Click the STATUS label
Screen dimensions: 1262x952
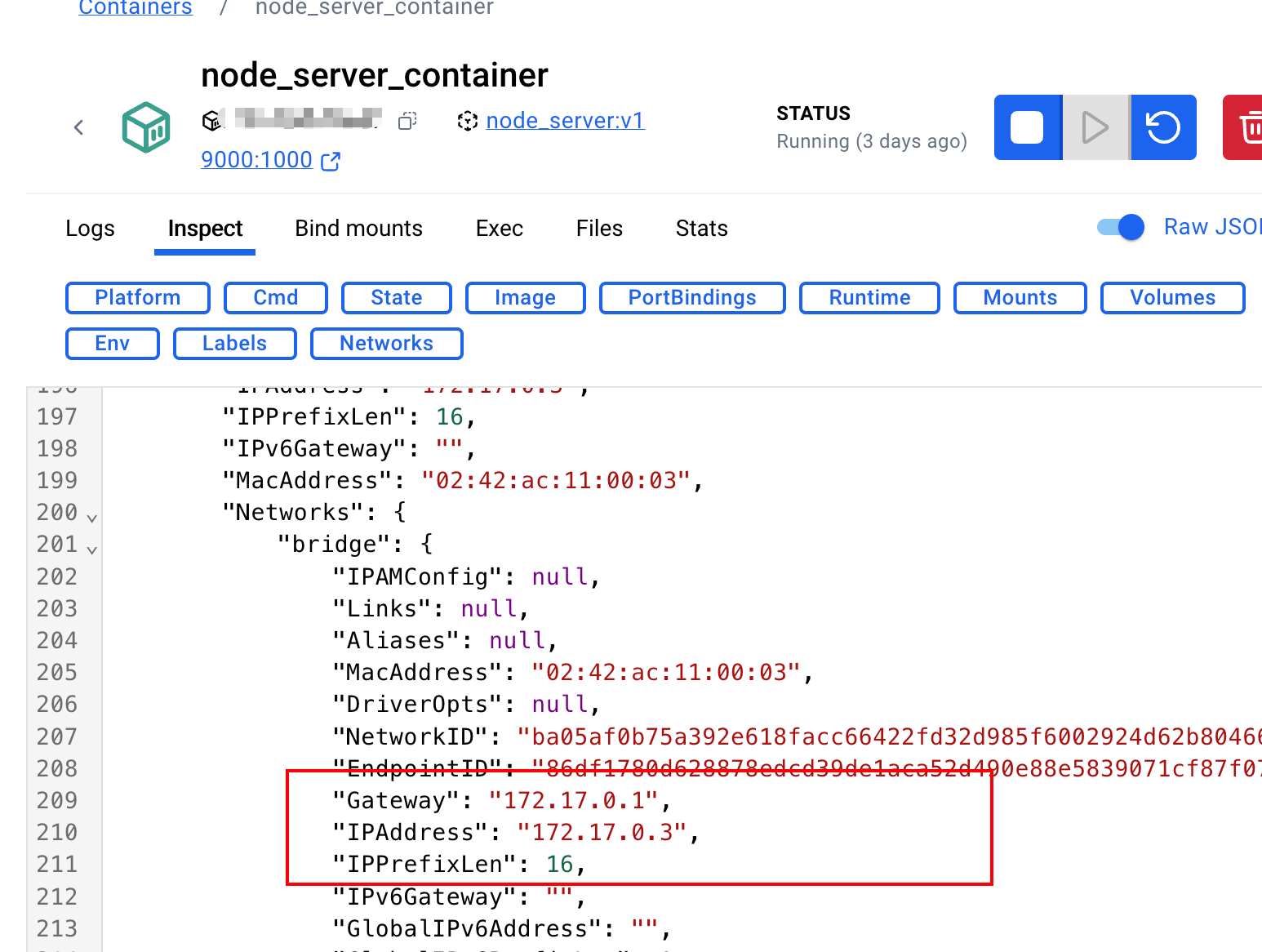click(814, 113)
